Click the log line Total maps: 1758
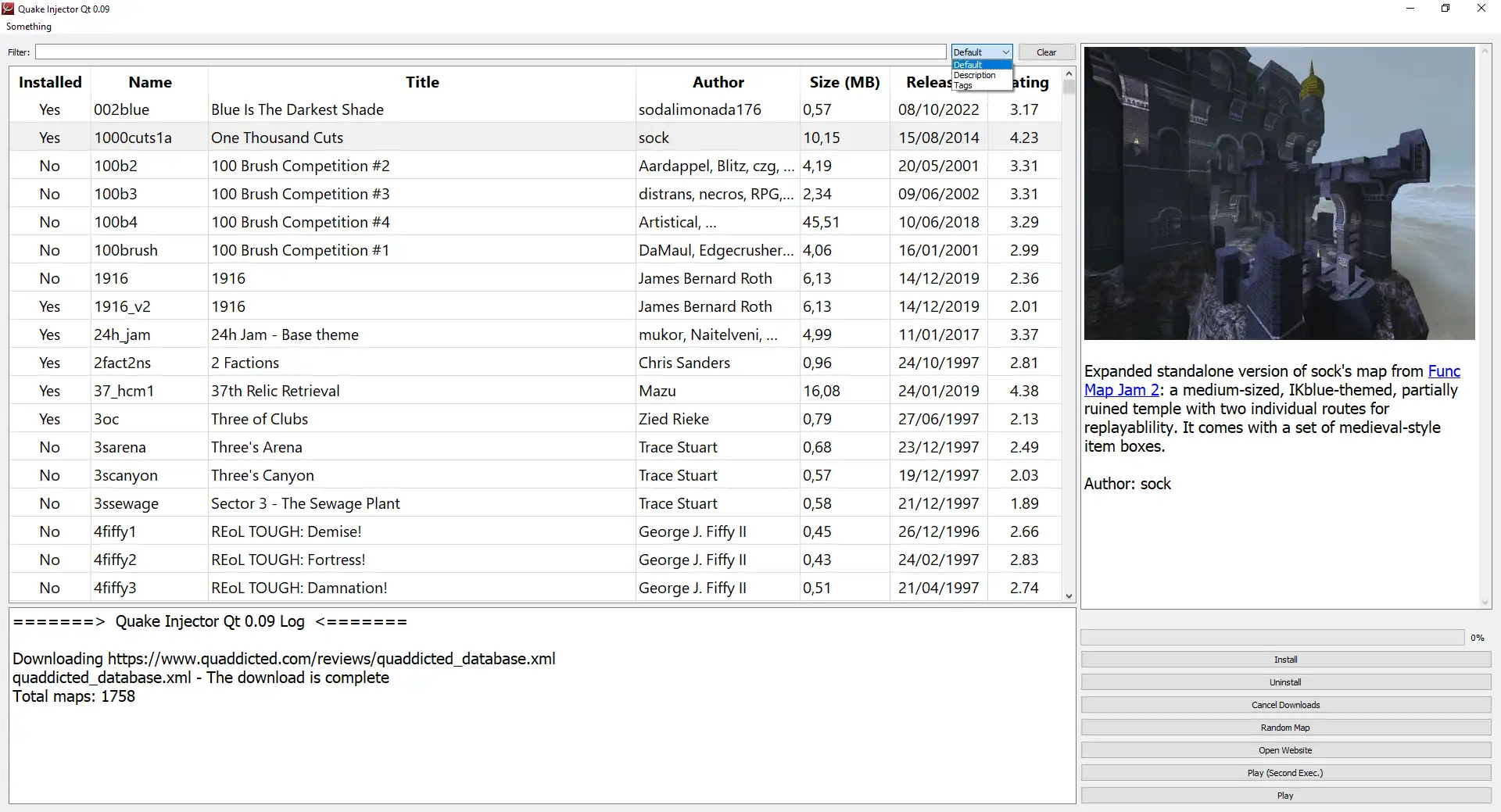 click(74, 696)
